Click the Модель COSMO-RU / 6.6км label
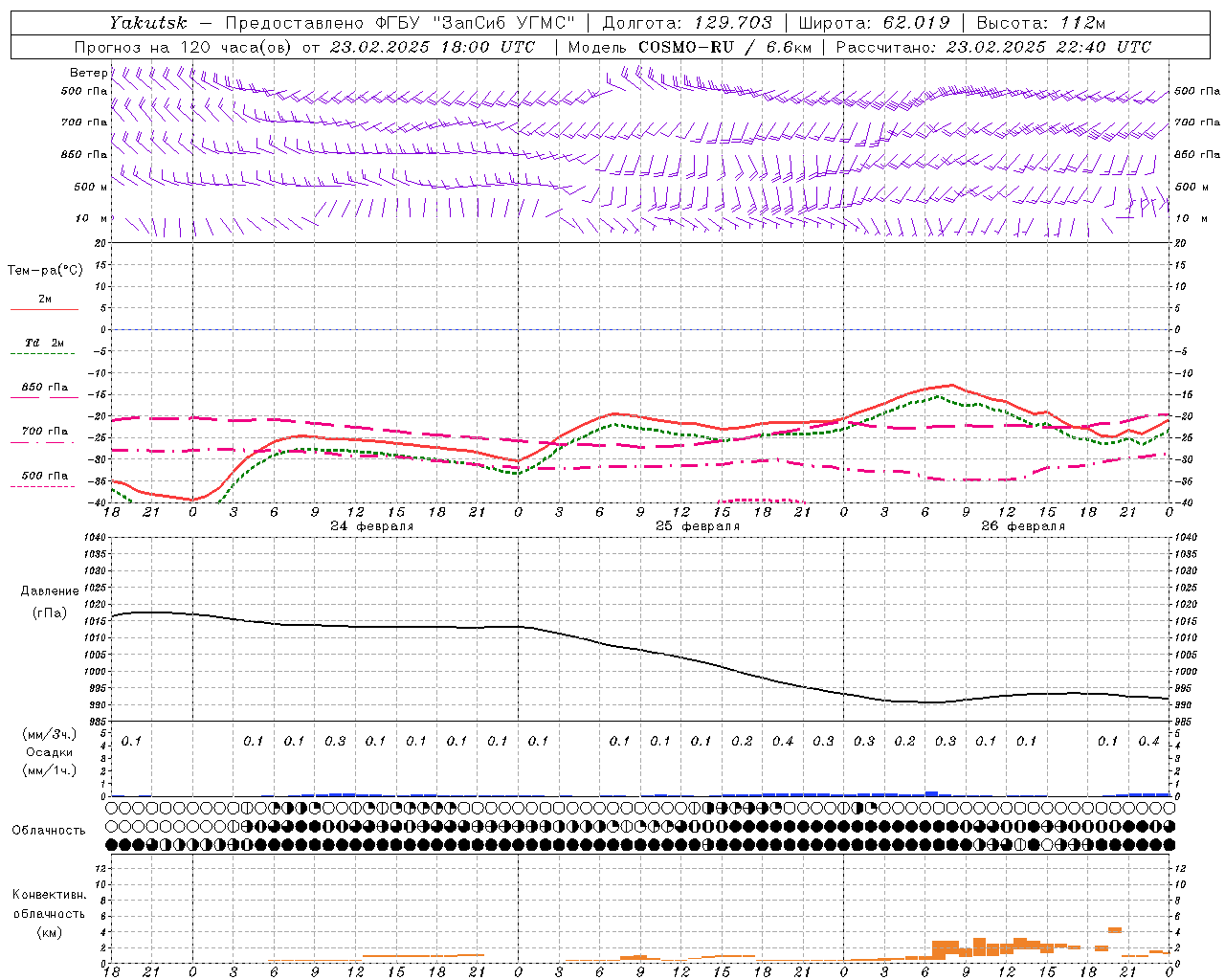Screen dimensions: 1225x980 pyautogui.click(x=690, y=47)
